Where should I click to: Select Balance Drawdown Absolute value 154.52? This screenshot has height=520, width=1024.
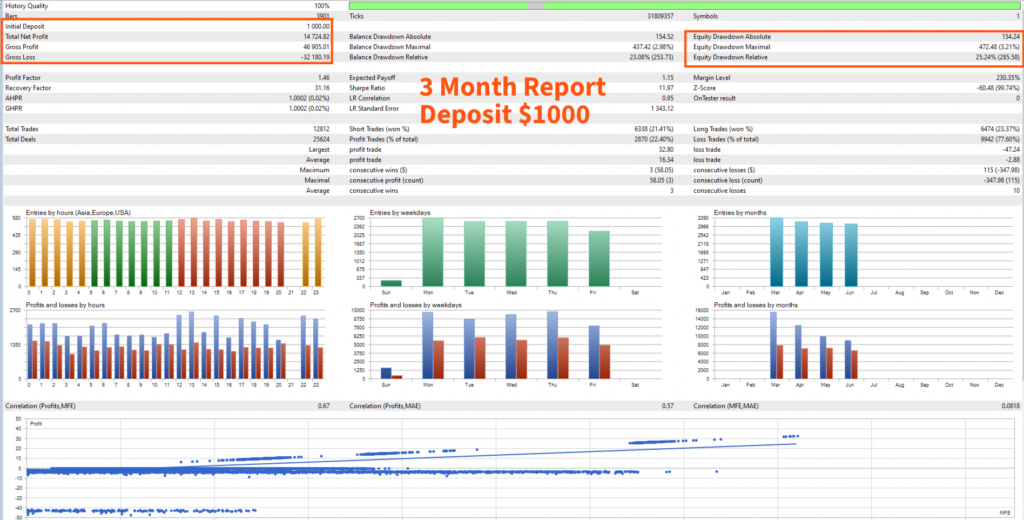(665, 37)
